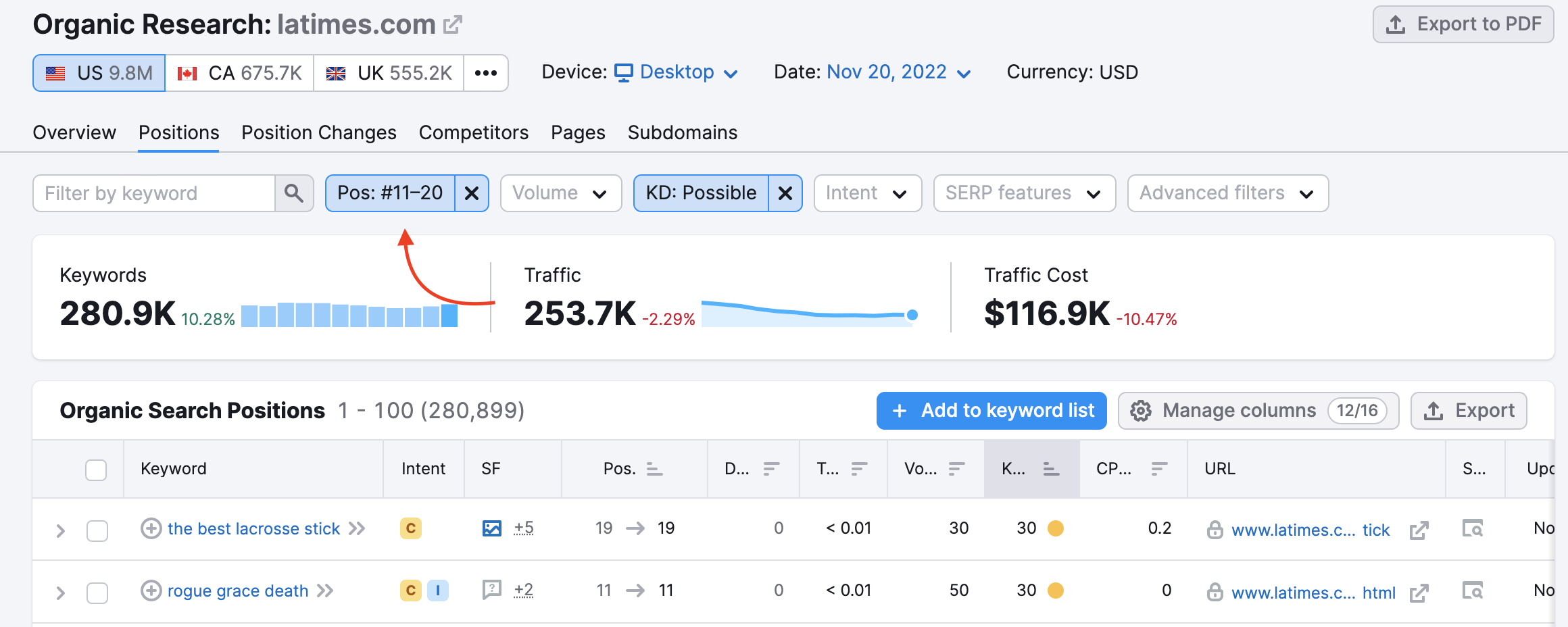Open SERP features filter dropdown

coord(1025,193)
